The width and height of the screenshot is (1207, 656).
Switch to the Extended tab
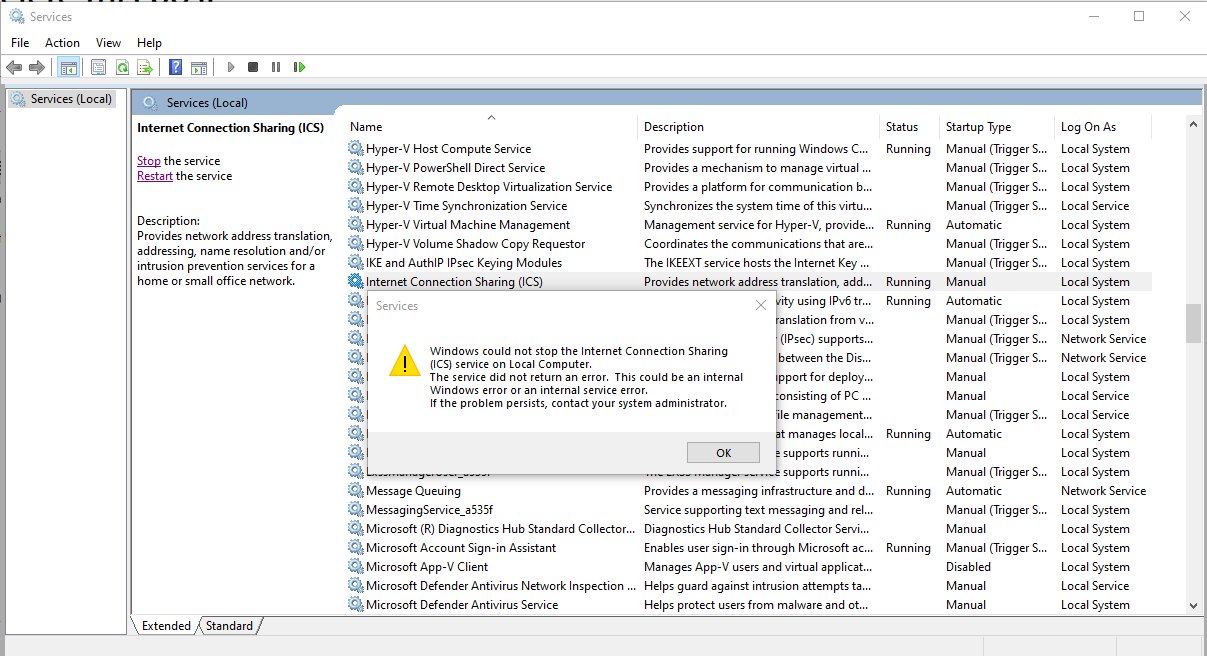tap(164, 625)
